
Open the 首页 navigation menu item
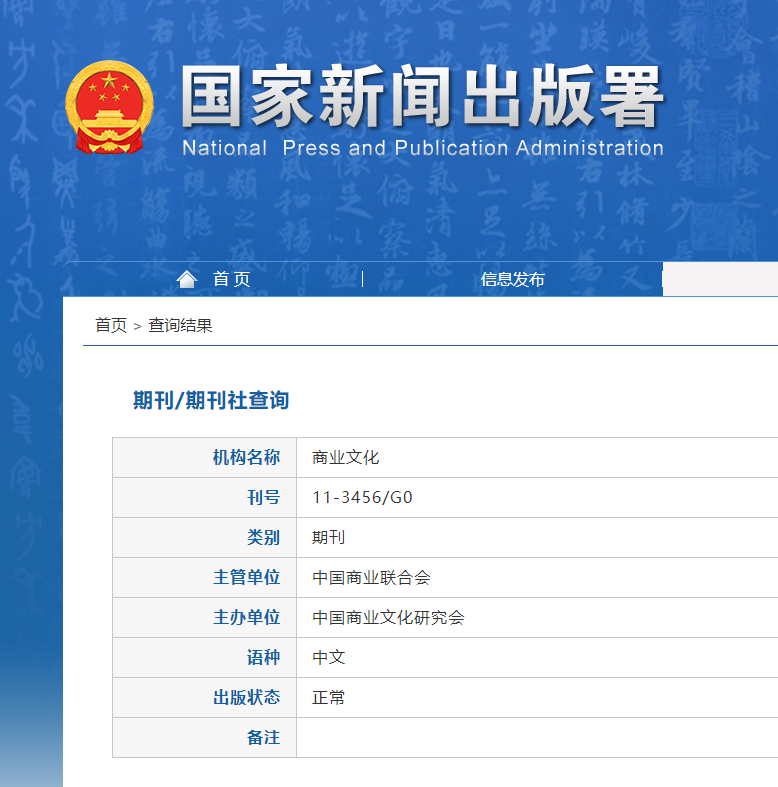tap(231, 279)
